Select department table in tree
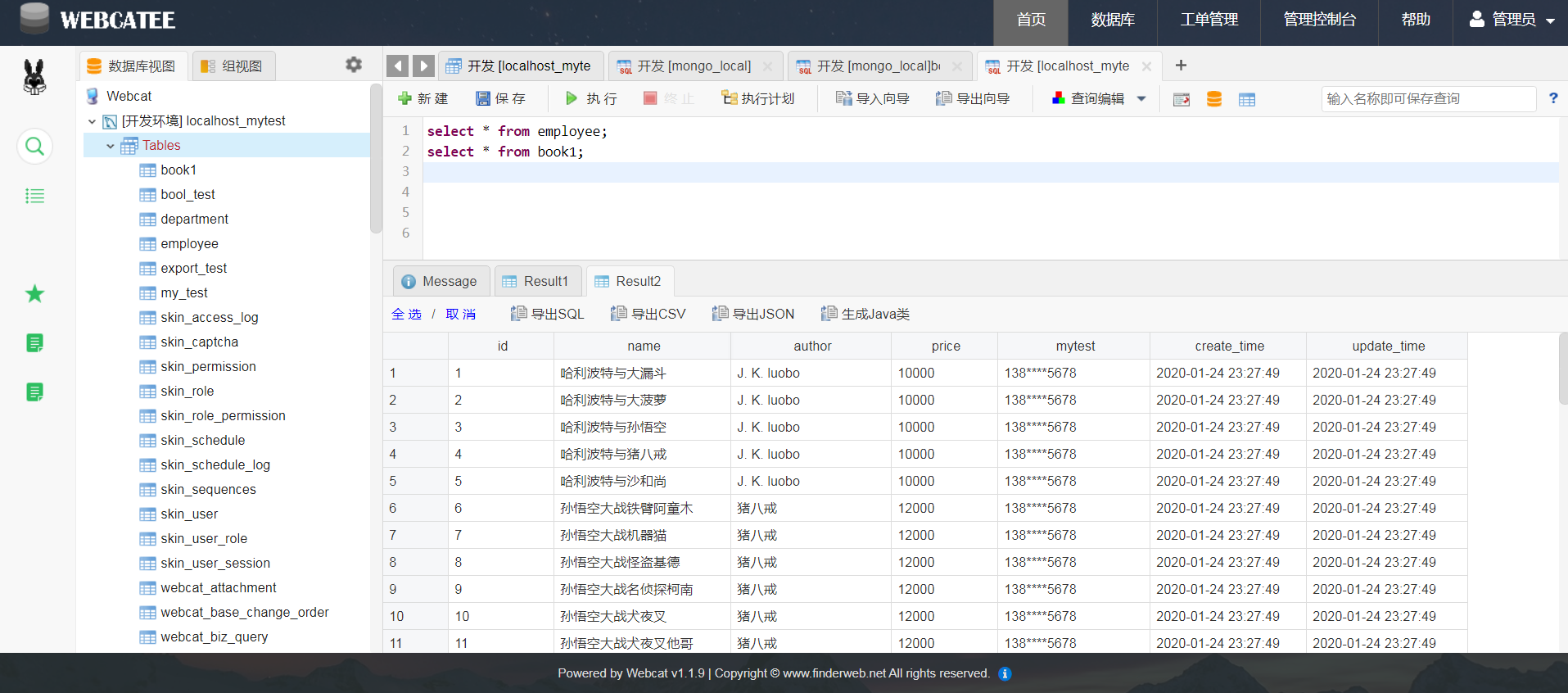 tap(194, 219)
